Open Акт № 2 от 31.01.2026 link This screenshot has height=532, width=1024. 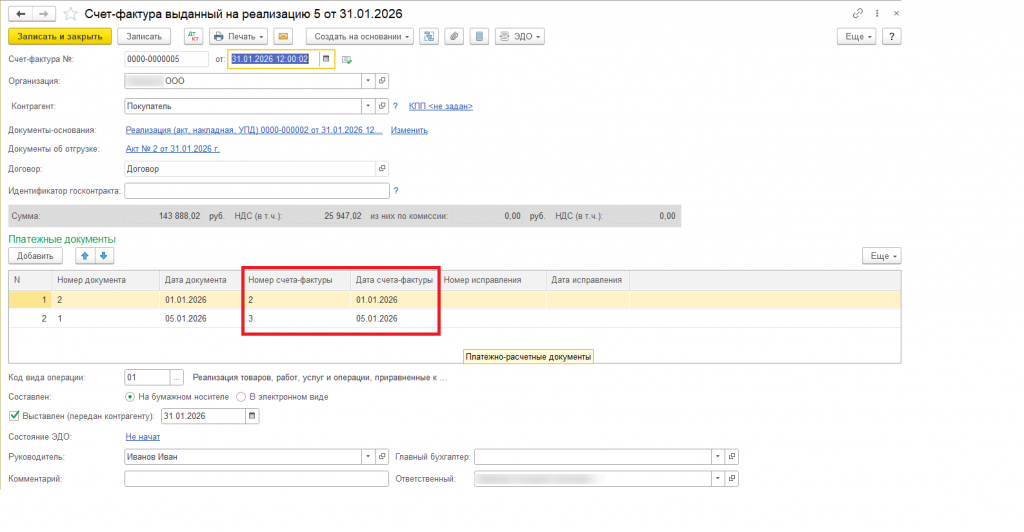pyautogui.click(x=172, y=149)
